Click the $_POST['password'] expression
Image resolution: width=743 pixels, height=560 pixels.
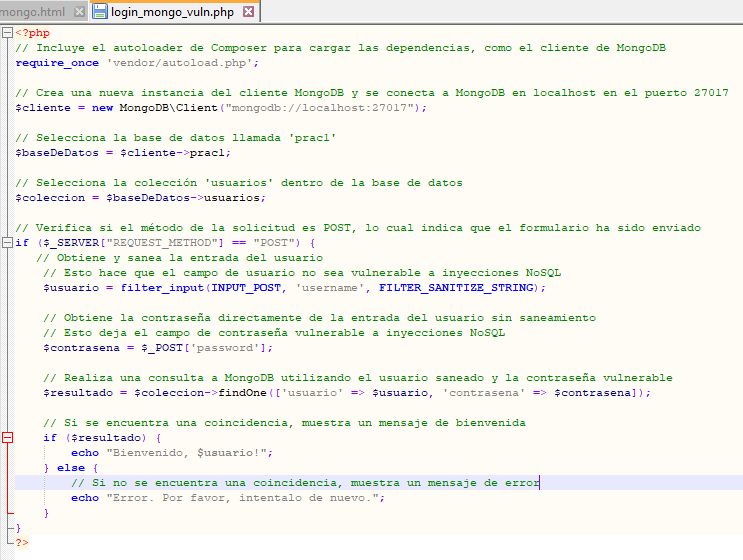204,348
